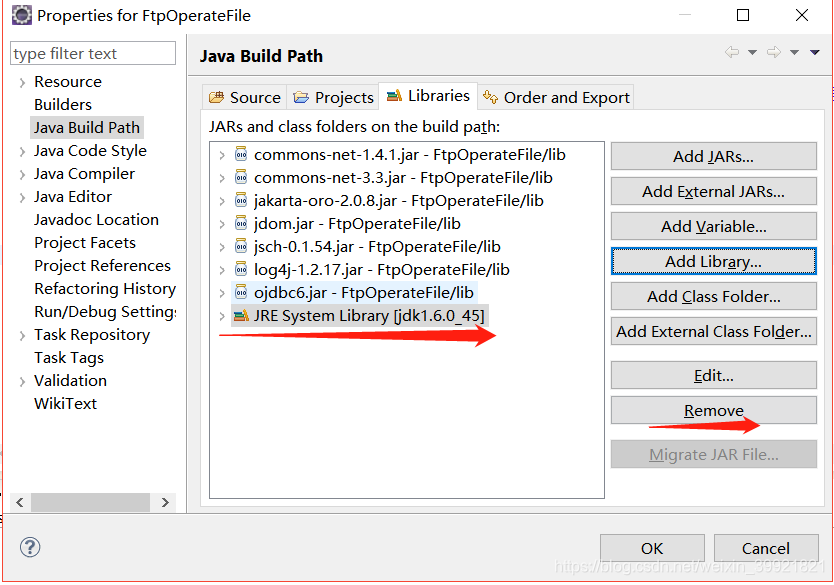Select Project References in the tree

tap(103, 265)
